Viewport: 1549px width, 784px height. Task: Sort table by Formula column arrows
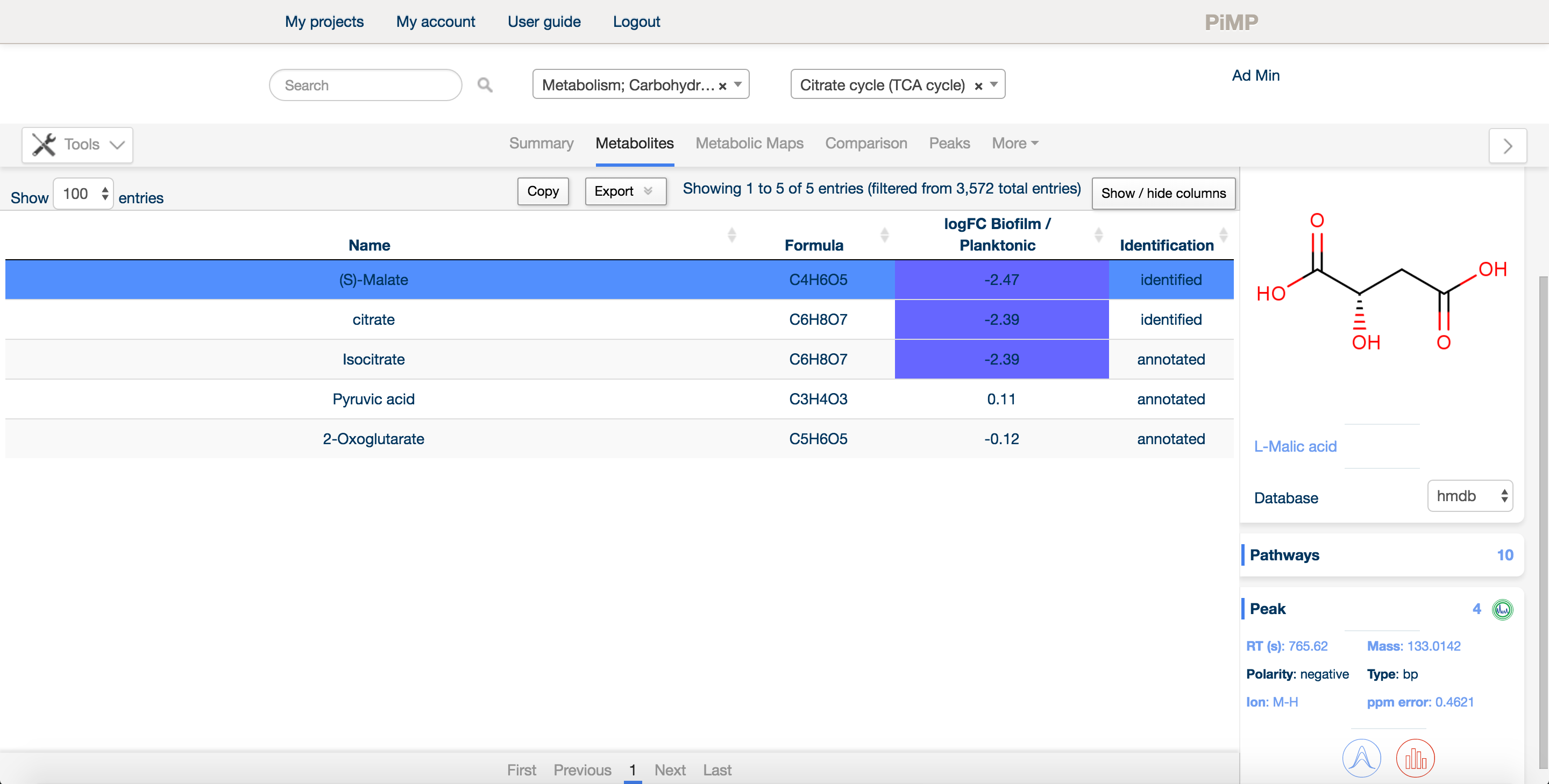tap(885, 234)
